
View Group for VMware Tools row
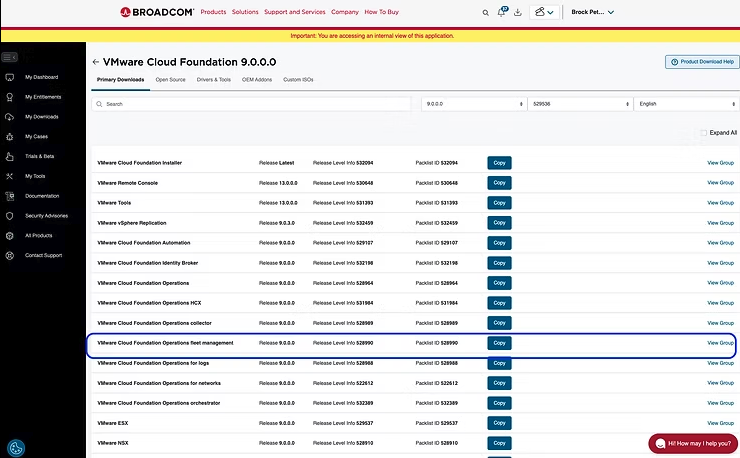[720, 202]
